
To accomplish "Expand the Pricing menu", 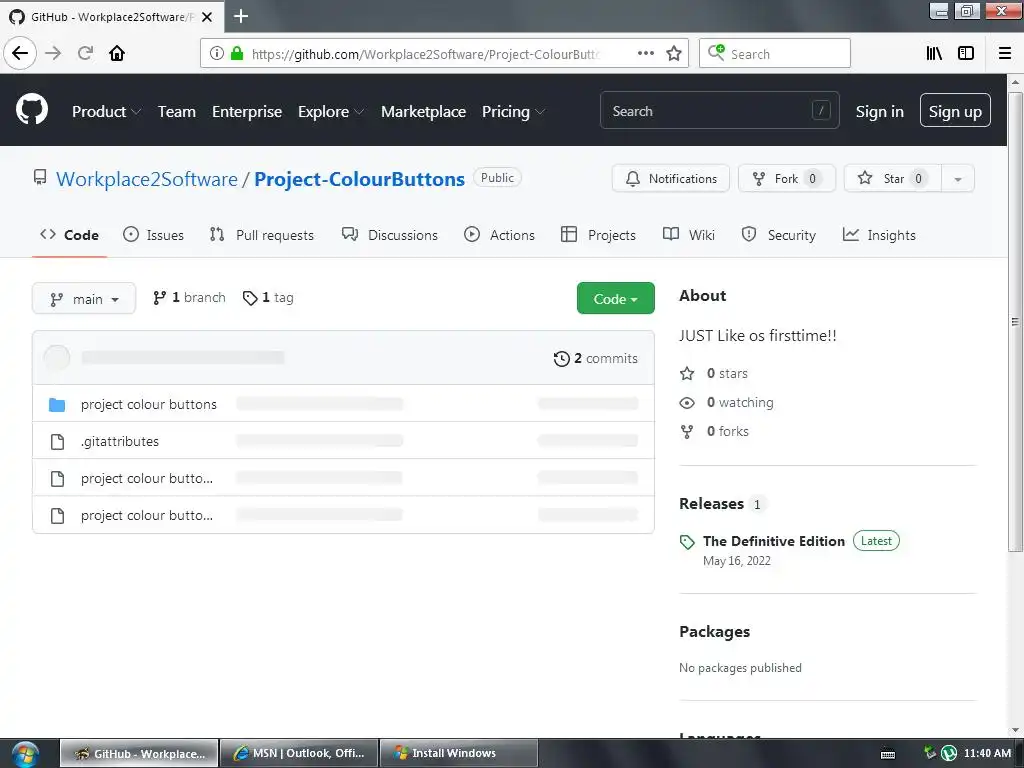I will coord(513,112).
